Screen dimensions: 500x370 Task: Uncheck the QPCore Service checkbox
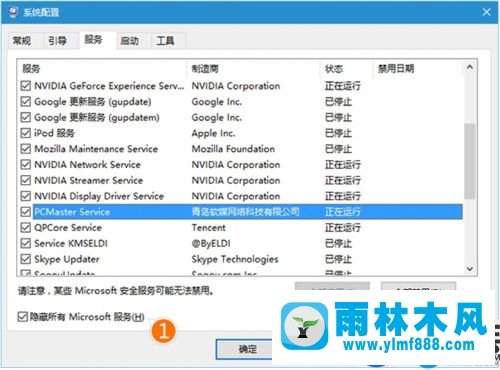click(26, 227)
